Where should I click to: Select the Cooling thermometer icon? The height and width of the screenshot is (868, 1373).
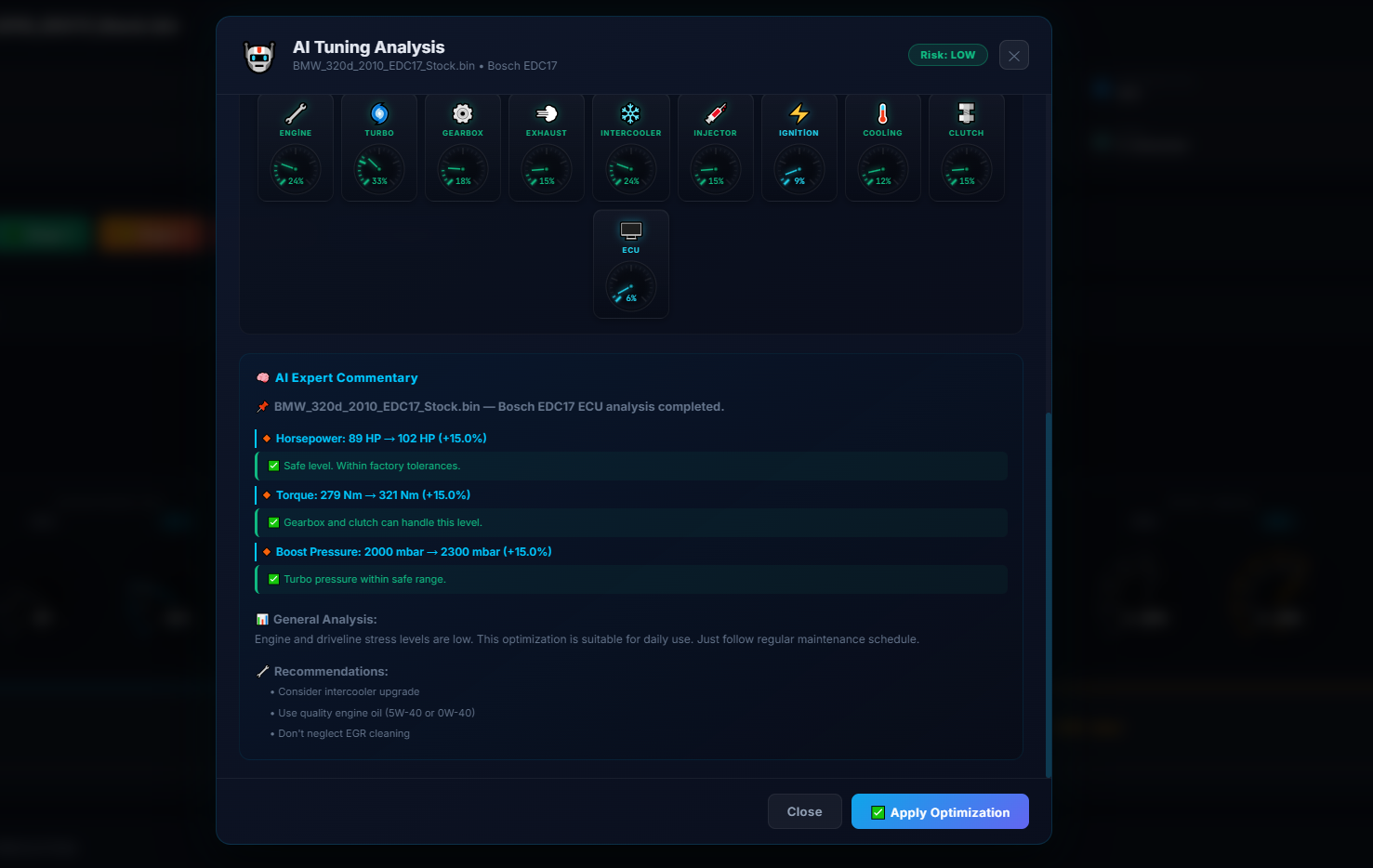[x=882, y=113]
